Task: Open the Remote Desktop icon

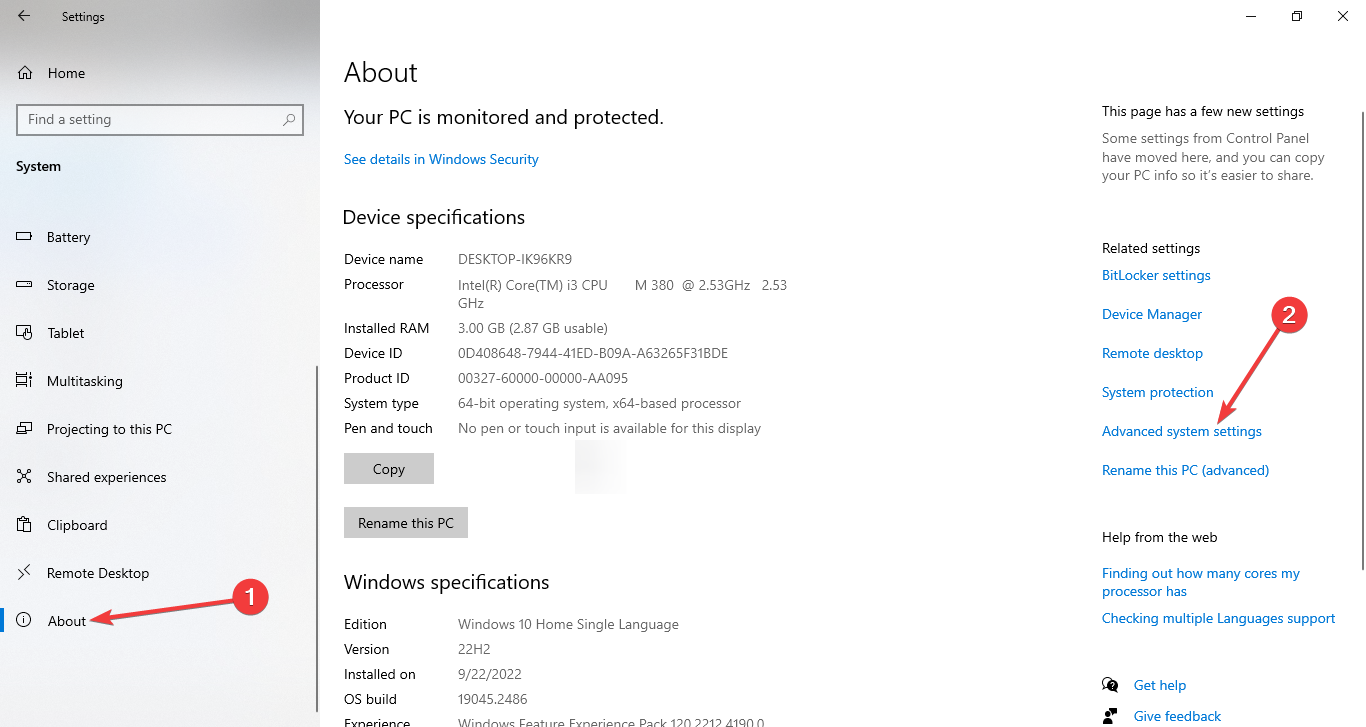Action: click(24, 572)
